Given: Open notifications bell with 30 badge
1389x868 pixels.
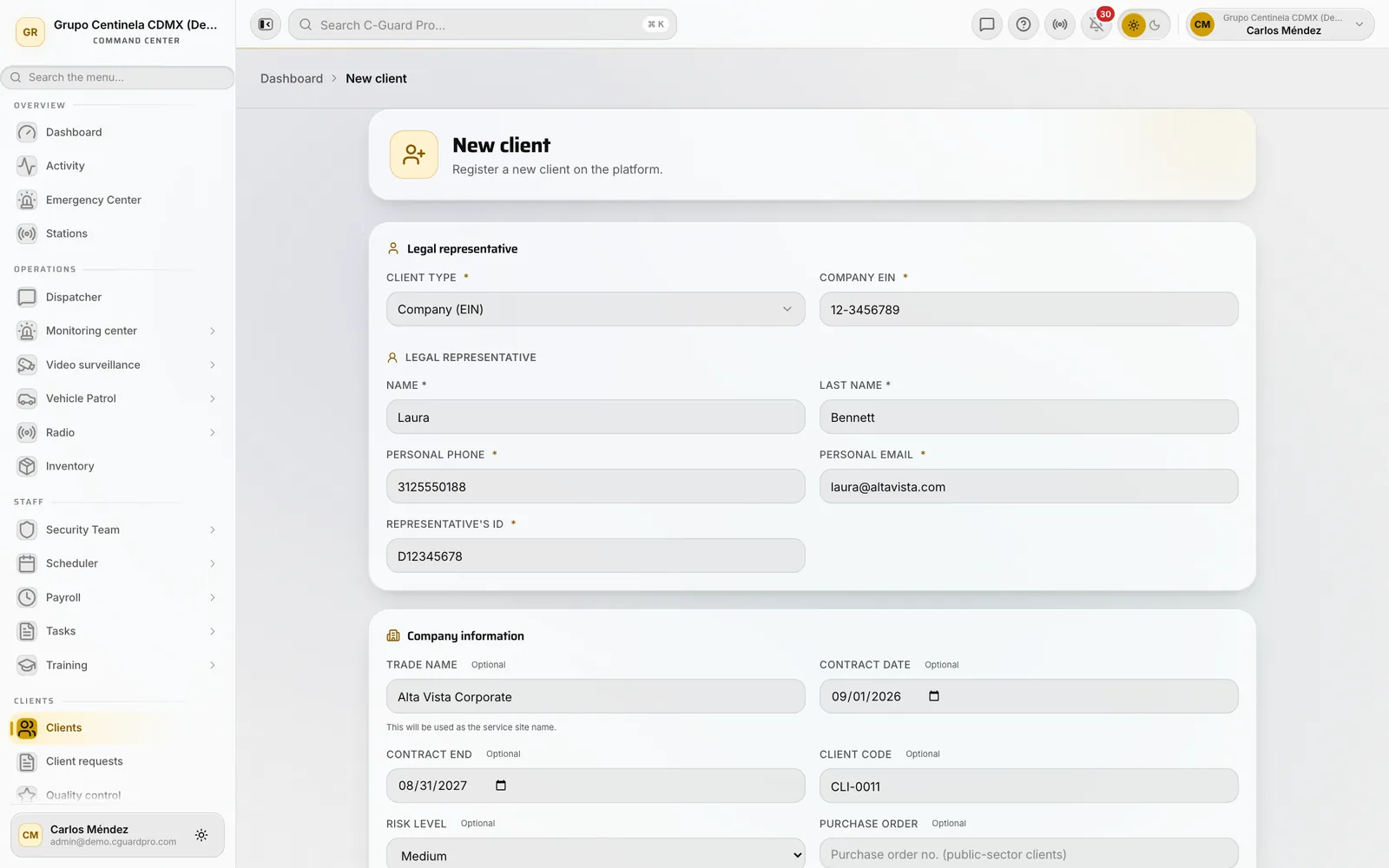Looking at the screenshot, I should [1096, 24].
